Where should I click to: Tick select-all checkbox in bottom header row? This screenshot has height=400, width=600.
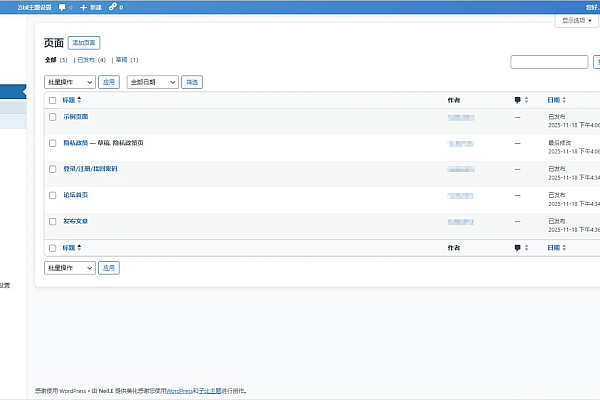click(x=52, y=248)
